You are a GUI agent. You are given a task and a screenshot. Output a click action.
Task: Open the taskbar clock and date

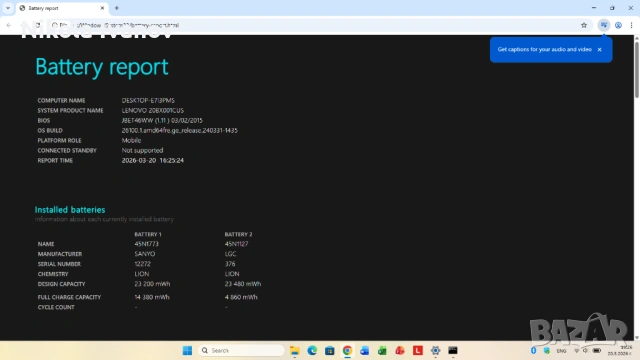click(x=620, y=351)
